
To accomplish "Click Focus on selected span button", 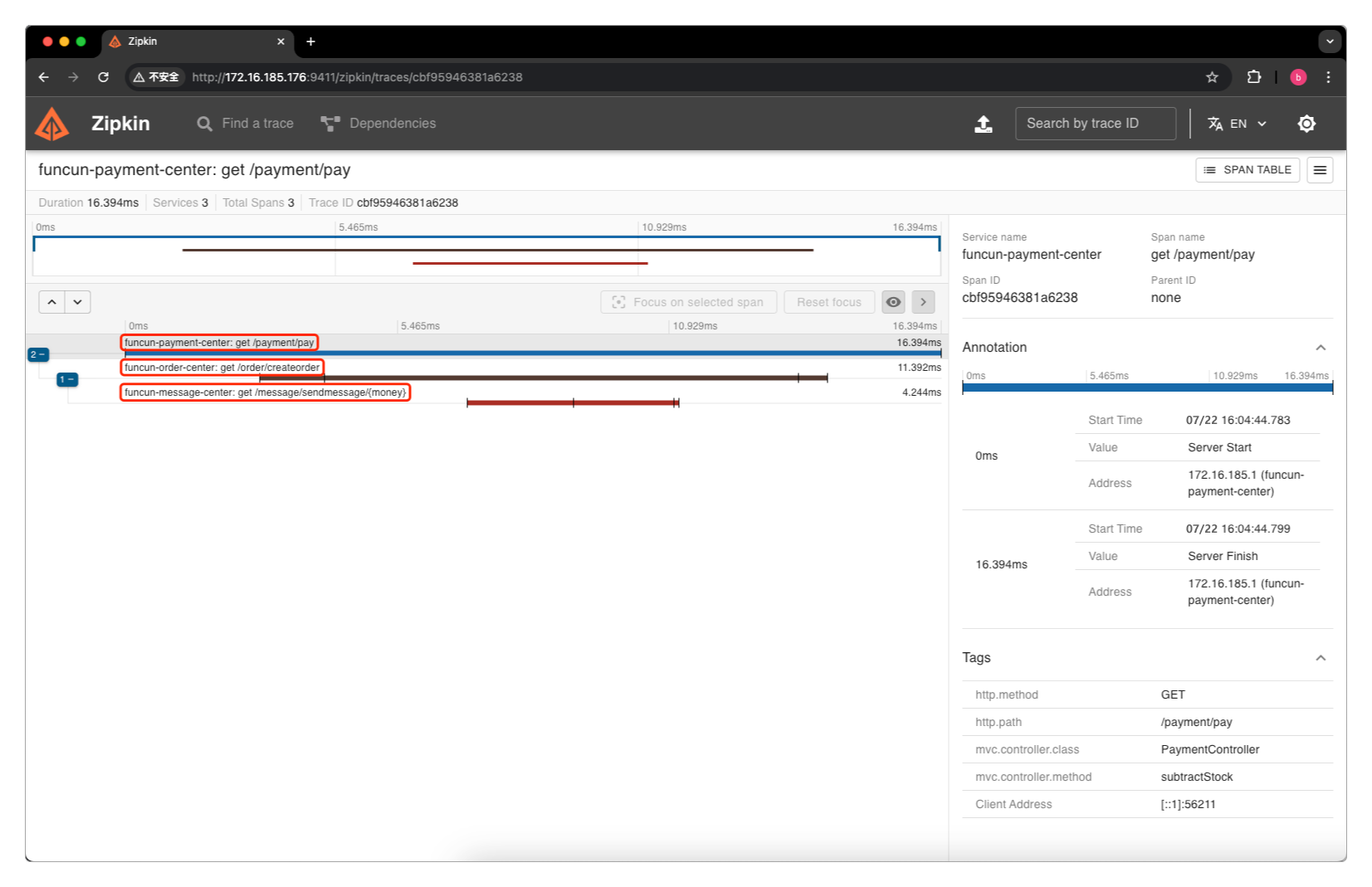I will (x=688, y=302).
